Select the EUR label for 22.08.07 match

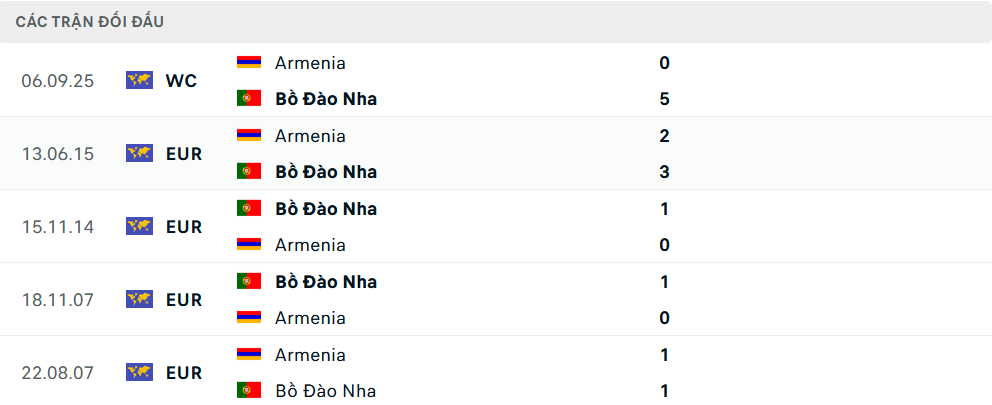(184, 372)
